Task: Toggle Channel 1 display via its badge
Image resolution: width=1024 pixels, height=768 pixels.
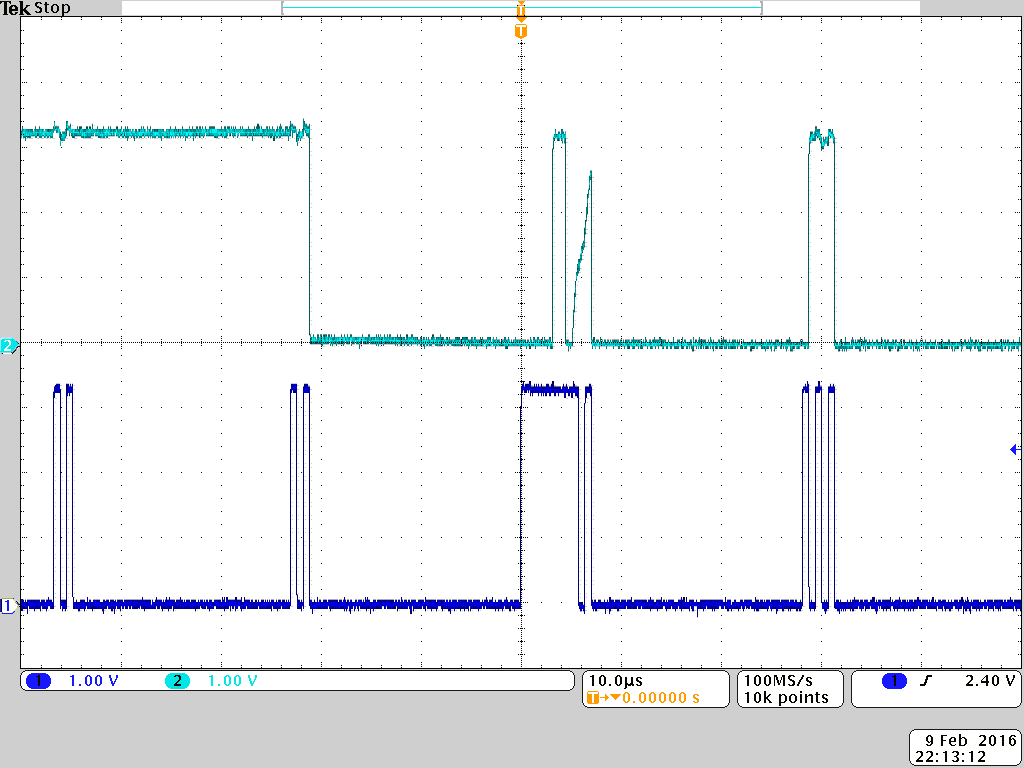Action: coord(38,680)
